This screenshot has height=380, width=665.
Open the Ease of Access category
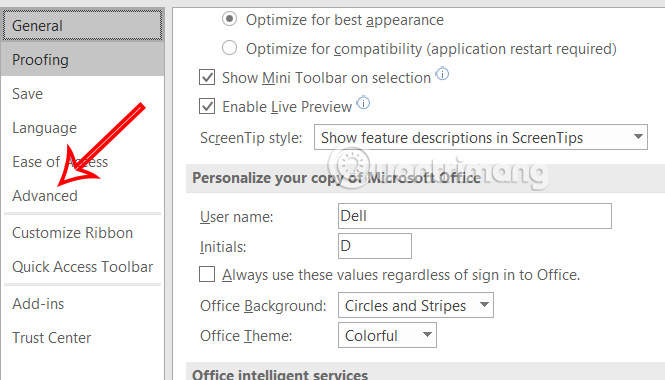(82, 162)
